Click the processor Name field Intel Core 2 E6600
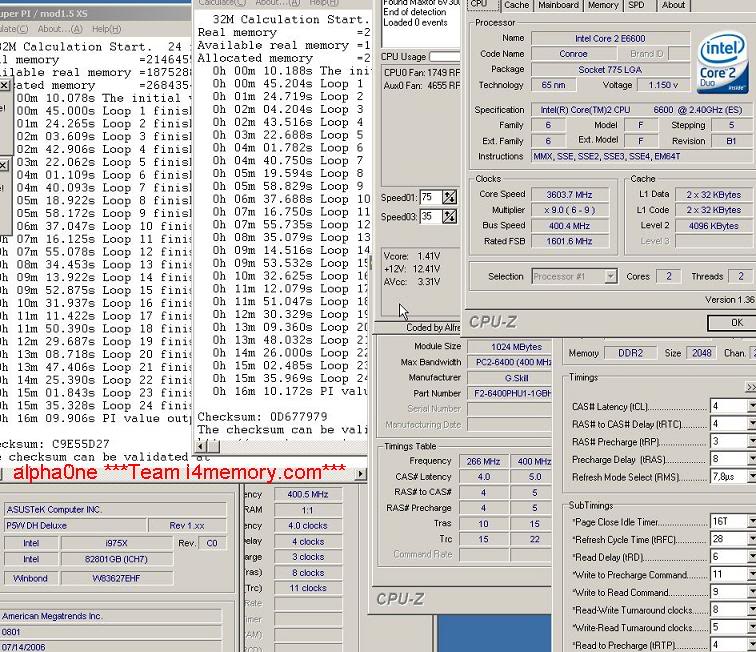756x652 pixels. coord(610,38)
